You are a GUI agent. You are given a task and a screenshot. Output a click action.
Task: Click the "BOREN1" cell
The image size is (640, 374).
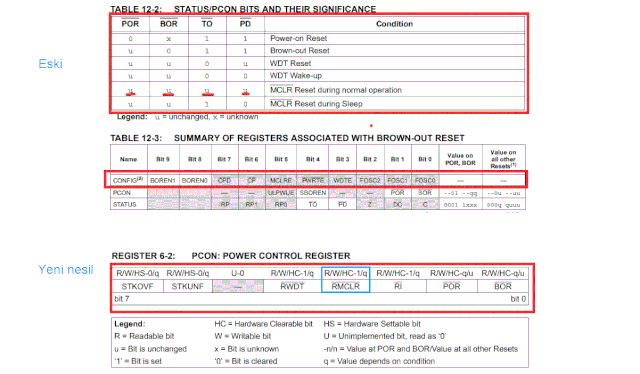click(x=162, y=180)
